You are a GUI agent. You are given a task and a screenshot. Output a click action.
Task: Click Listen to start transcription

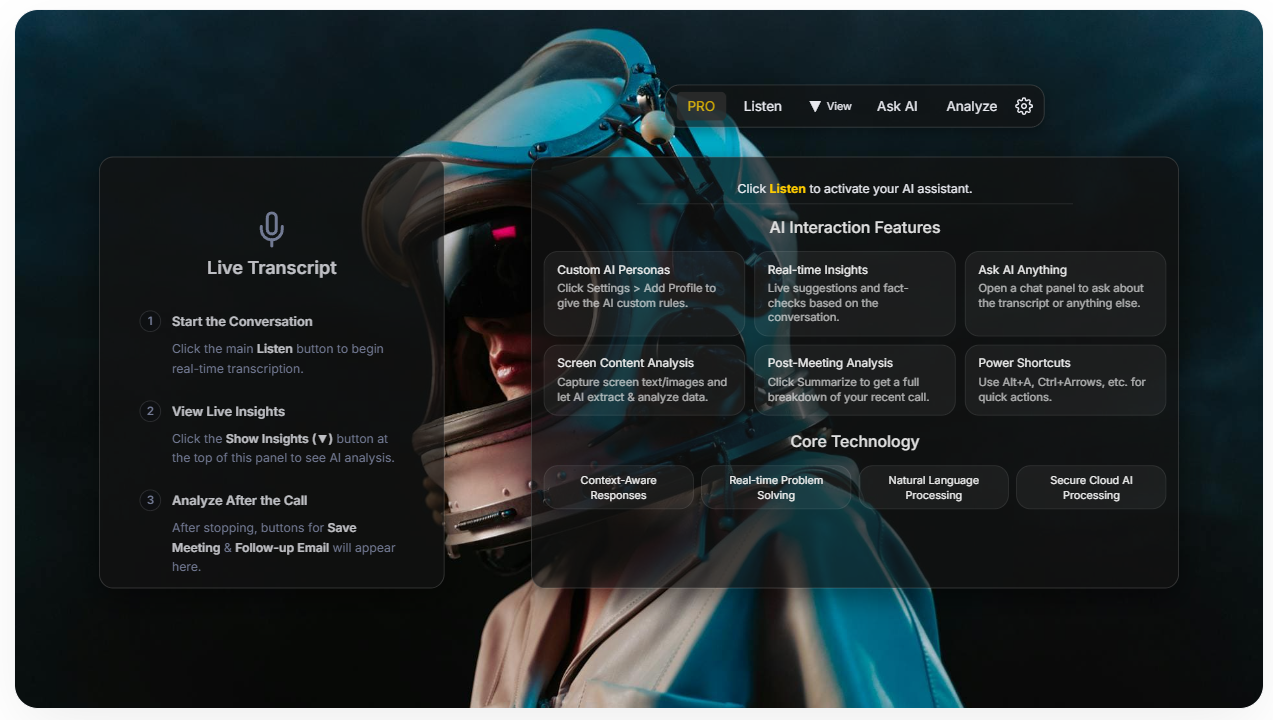click(x=762, y=105)
